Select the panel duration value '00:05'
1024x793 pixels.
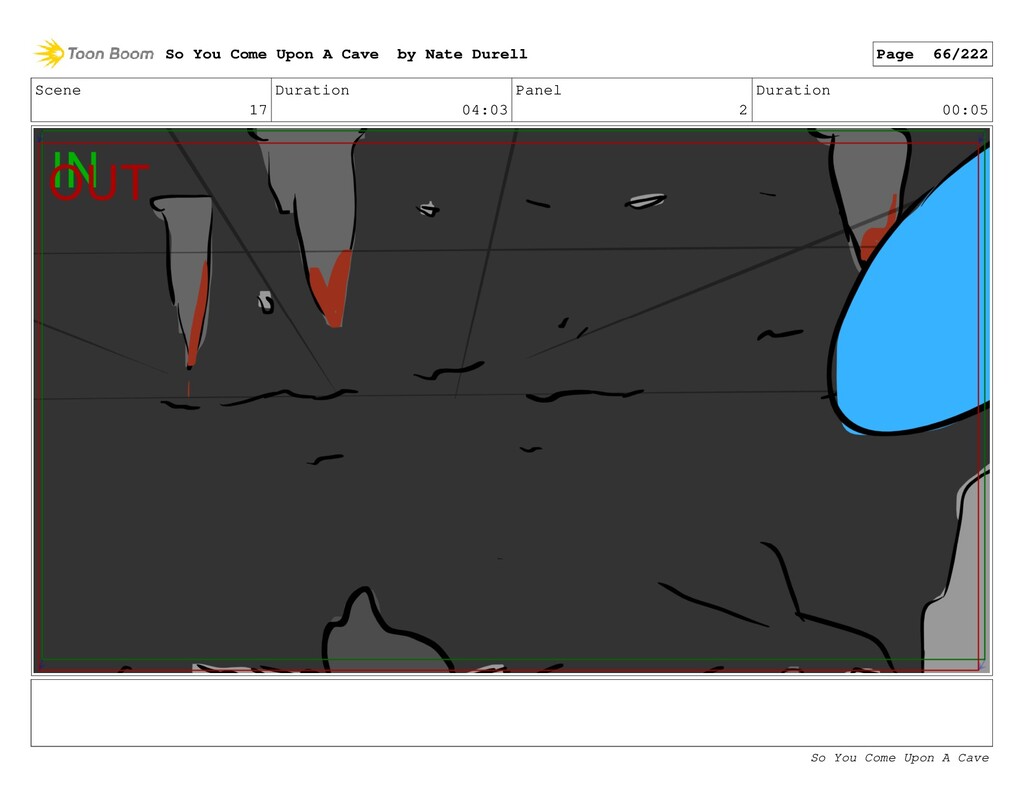pyautogui.click(x=965, y=110)
